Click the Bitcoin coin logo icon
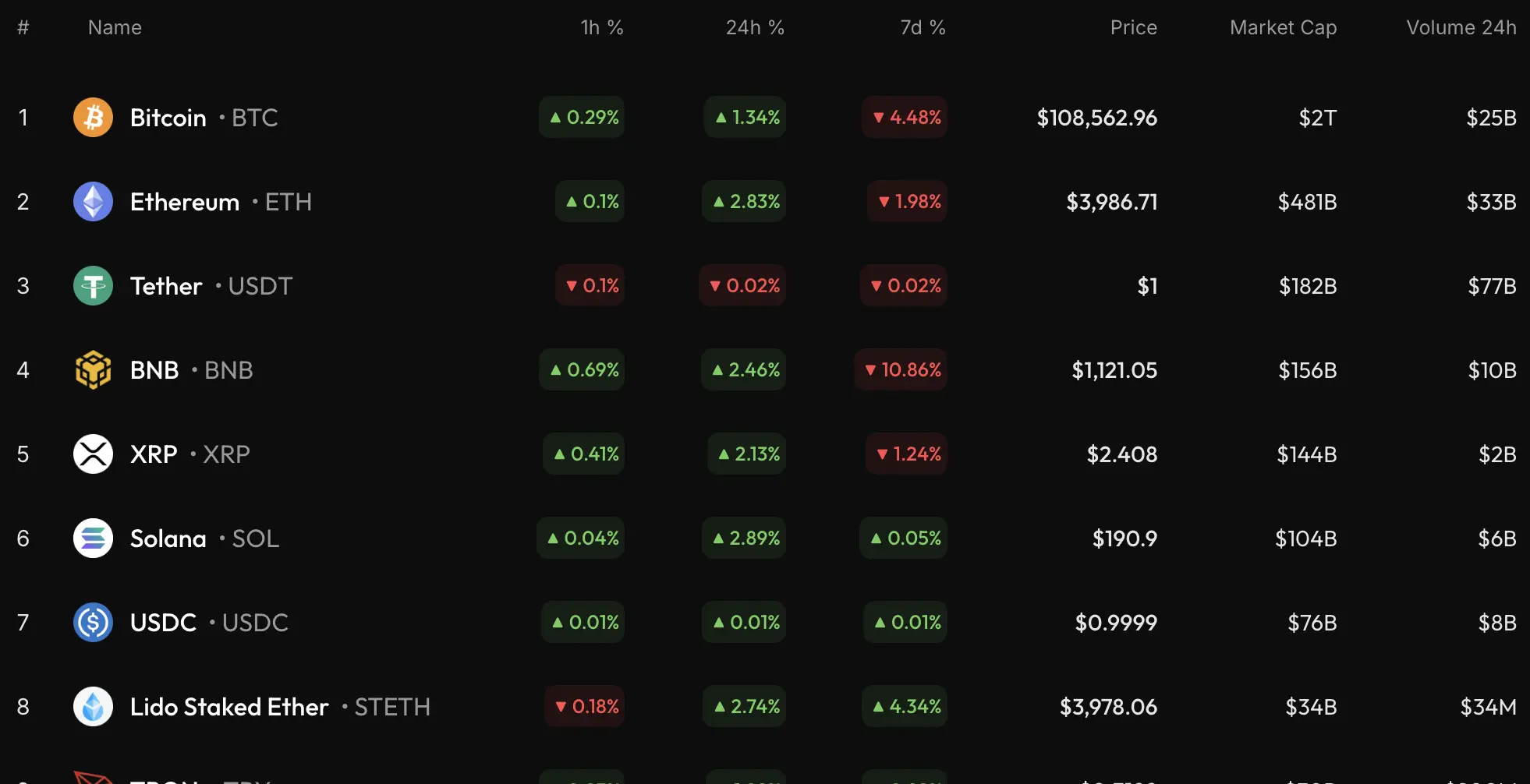1530x784 pixels. pos(93,118)
